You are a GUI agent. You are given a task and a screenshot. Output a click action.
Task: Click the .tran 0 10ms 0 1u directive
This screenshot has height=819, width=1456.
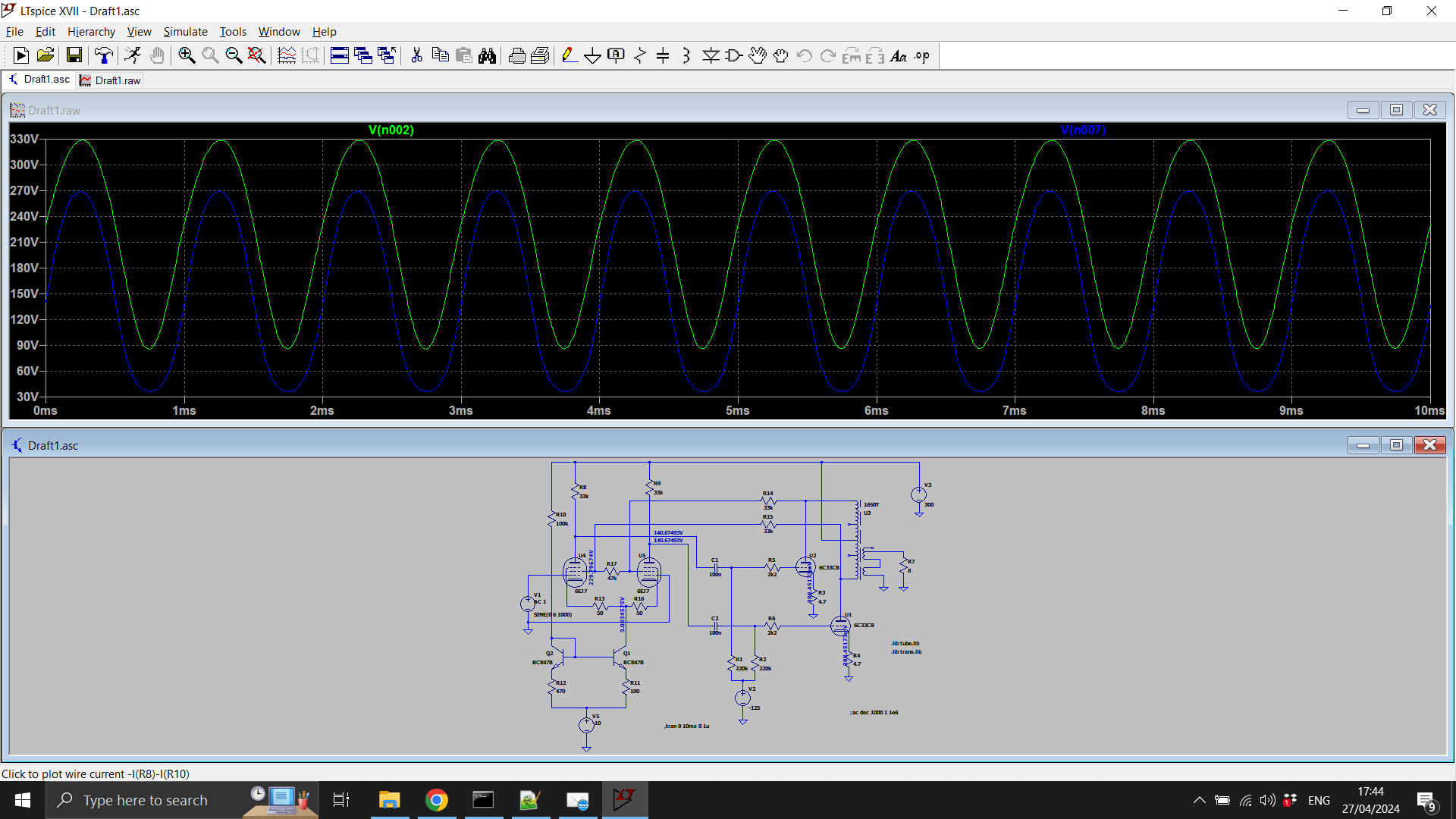(687, 726)
